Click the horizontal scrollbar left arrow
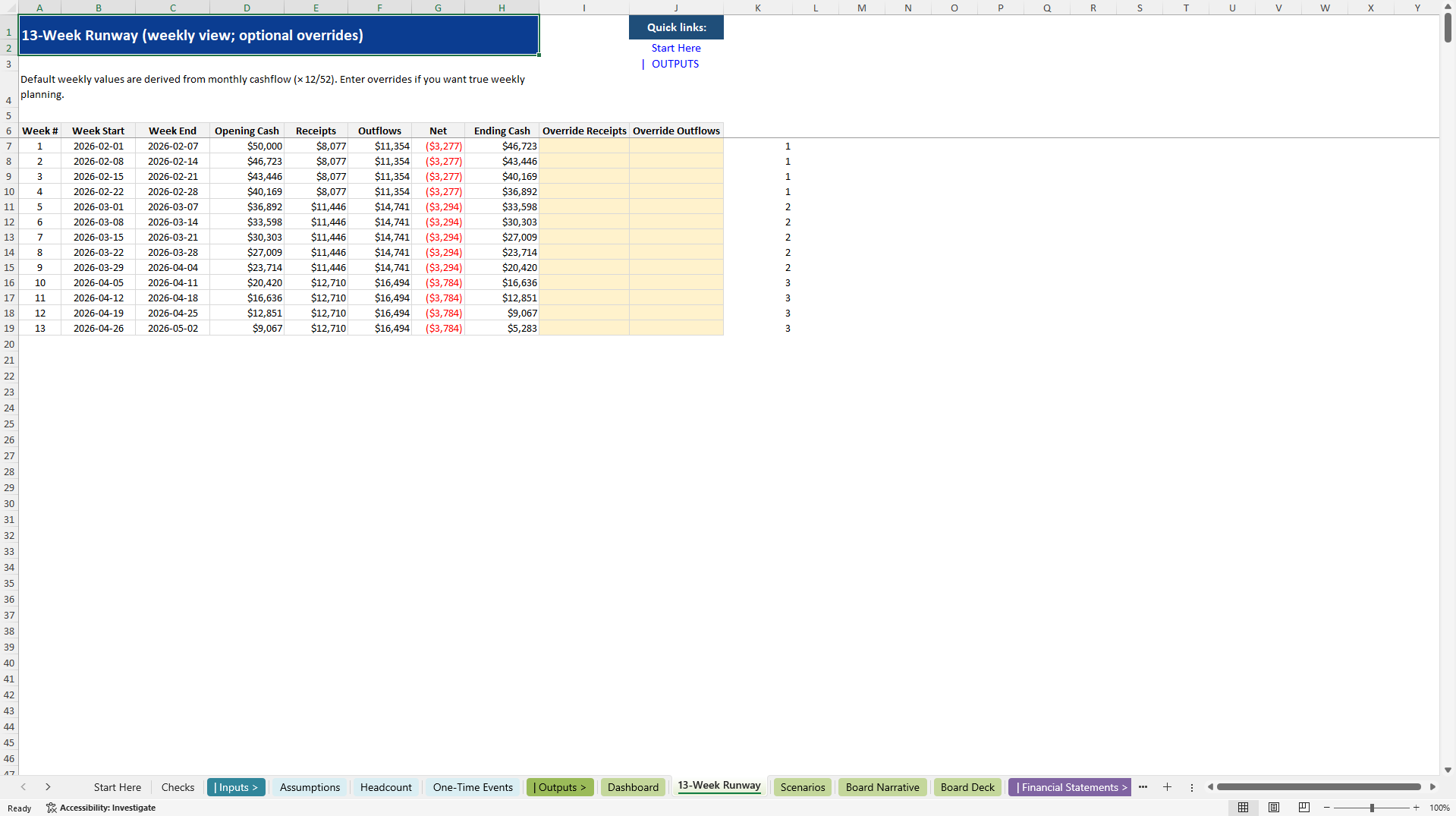 click(x=1210, y=787)
